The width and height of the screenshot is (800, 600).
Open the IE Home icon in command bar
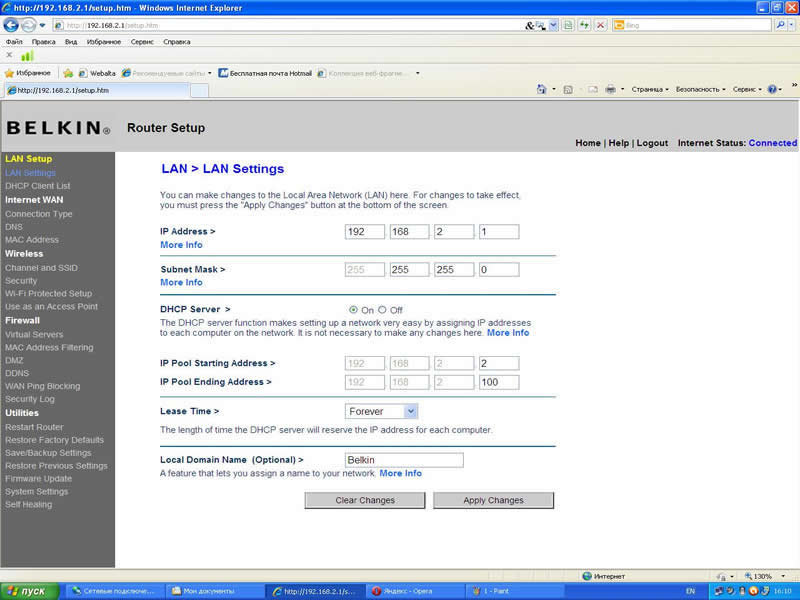point(541,89)
